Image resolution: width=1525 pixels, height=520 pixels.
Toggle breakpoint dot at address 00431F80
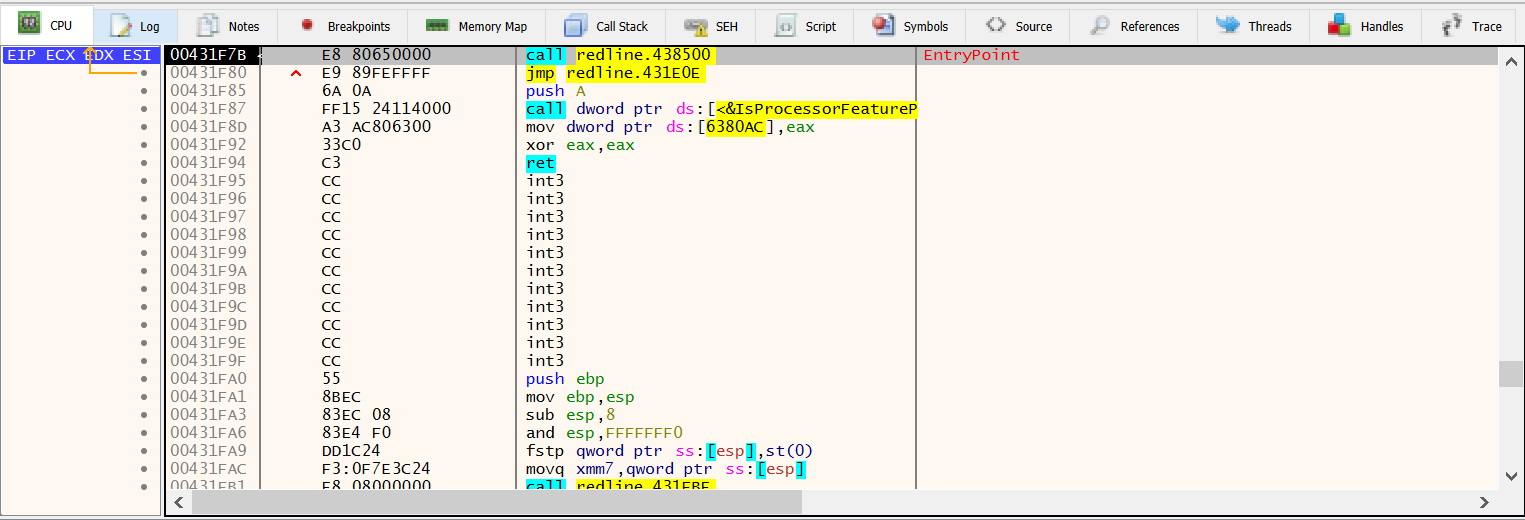pyautogui.click(x=145, y=73)
